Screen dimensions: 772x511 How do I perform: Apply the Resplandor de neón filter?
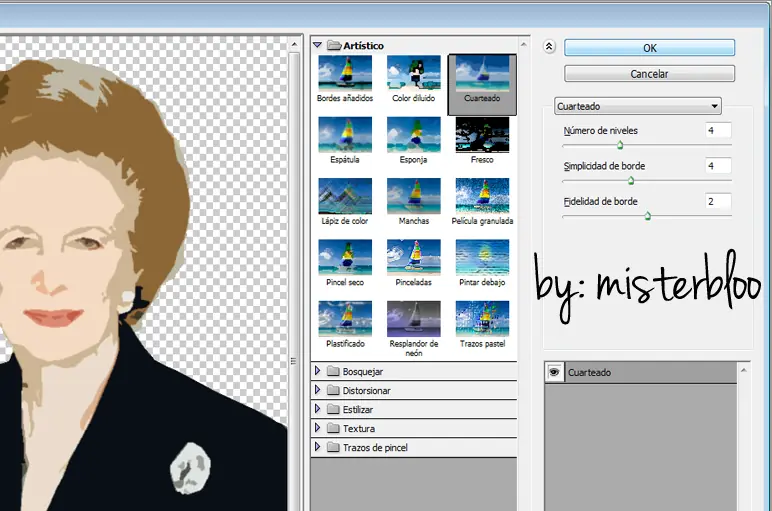click(414, 319)
